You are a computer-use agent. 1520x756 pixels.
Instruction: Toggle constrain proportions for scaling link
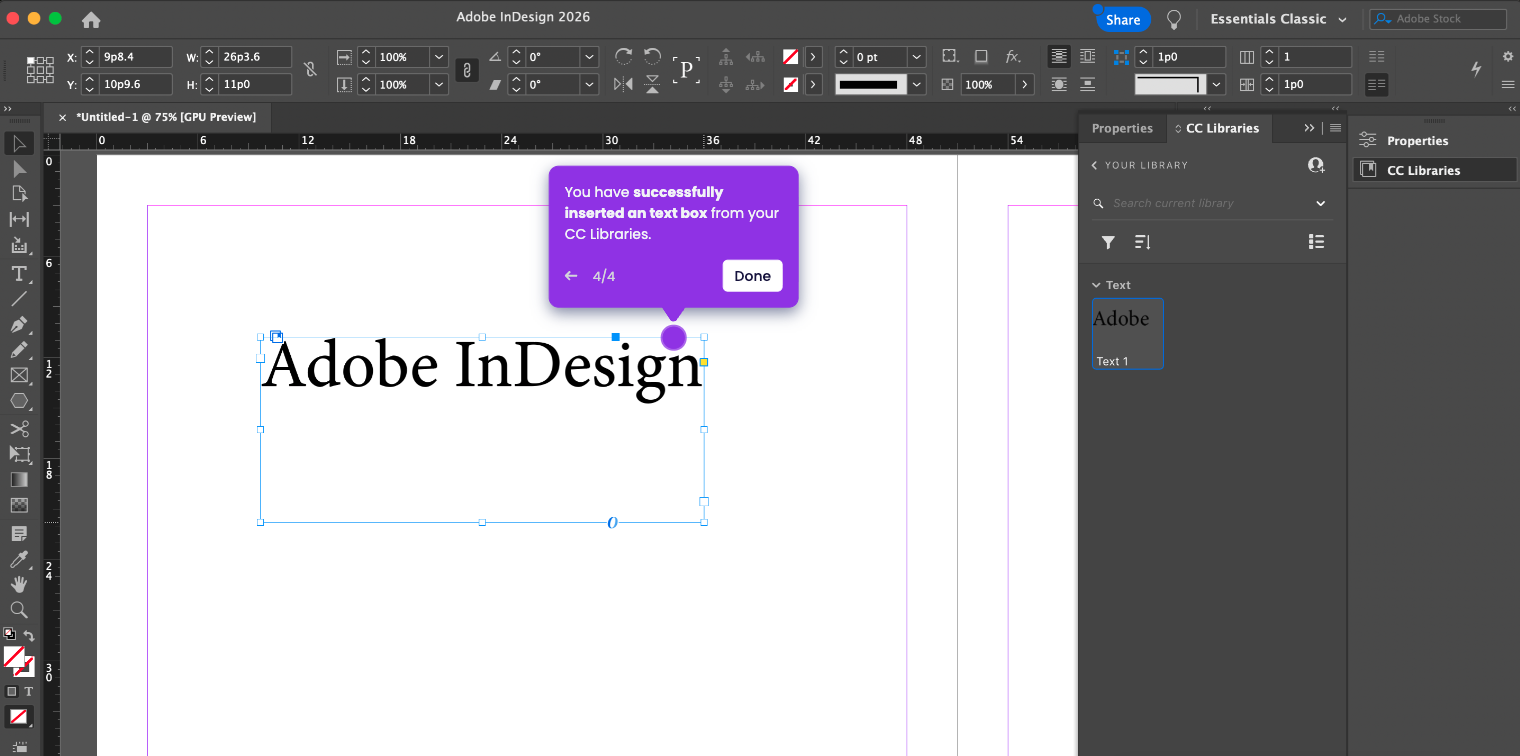pos(466,70)
